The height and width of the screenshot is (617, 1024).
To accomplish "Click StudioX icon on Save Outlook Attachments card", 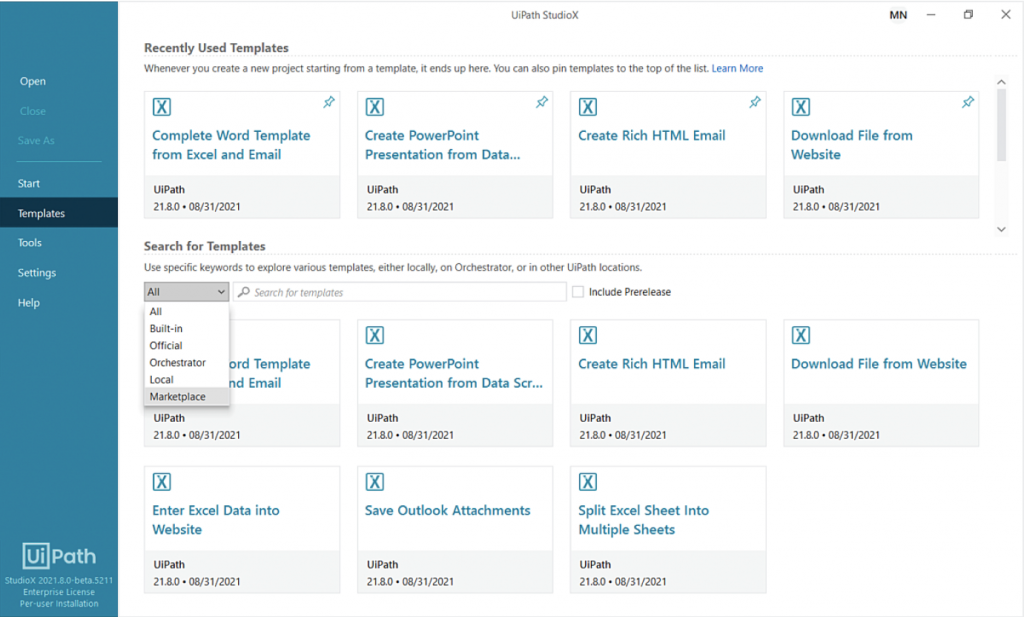I will pos(375,482).
